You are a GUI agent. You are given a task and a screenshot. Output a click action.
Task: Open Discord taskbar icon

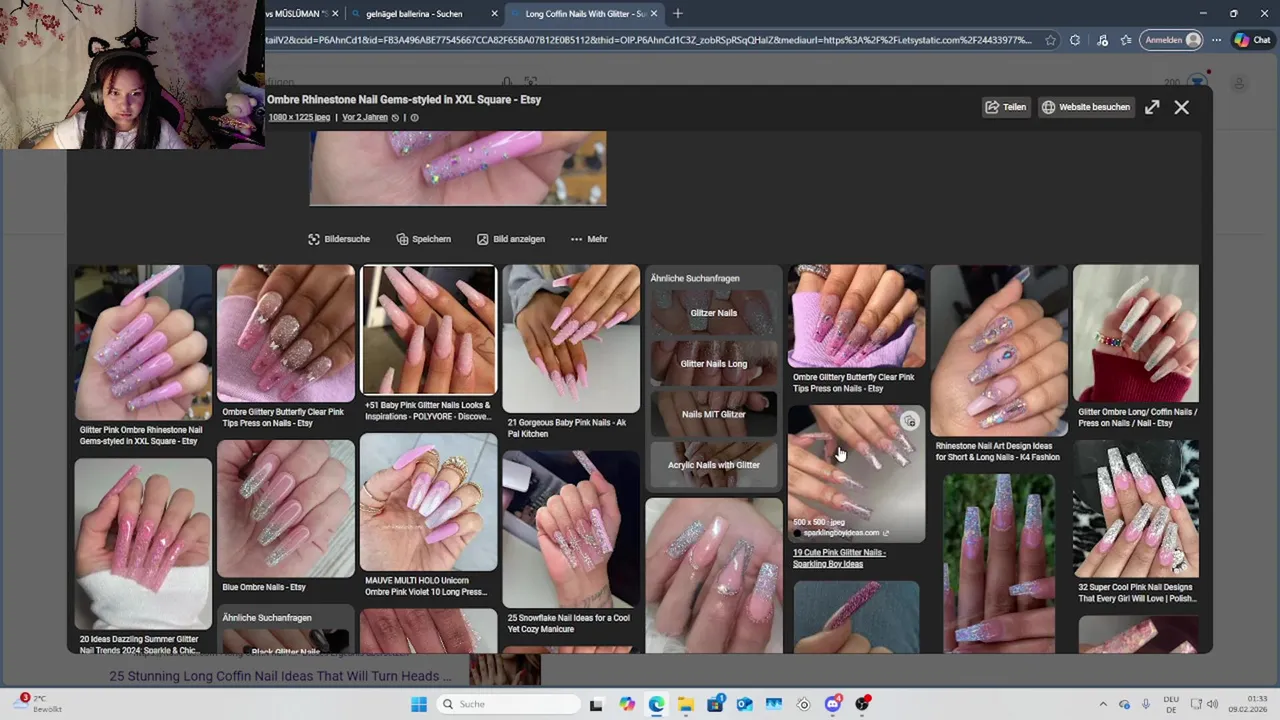tap(833, 704)
